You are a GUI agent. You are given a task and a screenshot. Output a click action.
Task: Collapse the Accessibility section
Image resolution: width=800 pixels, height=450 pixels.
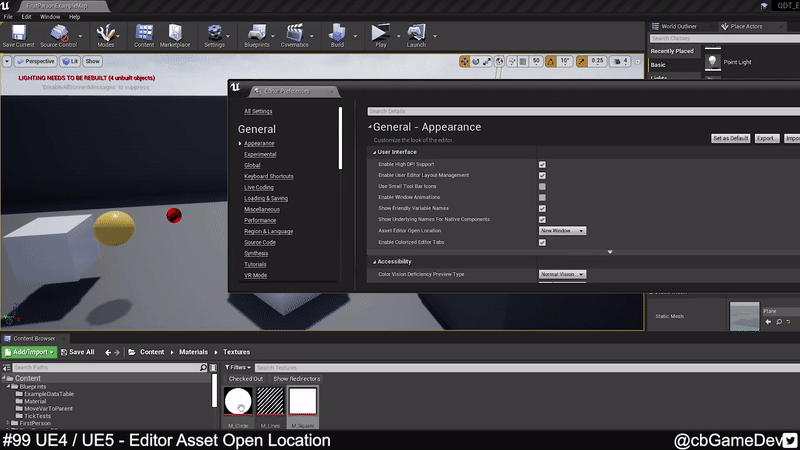pyautogui.click(x=374, y=262)
